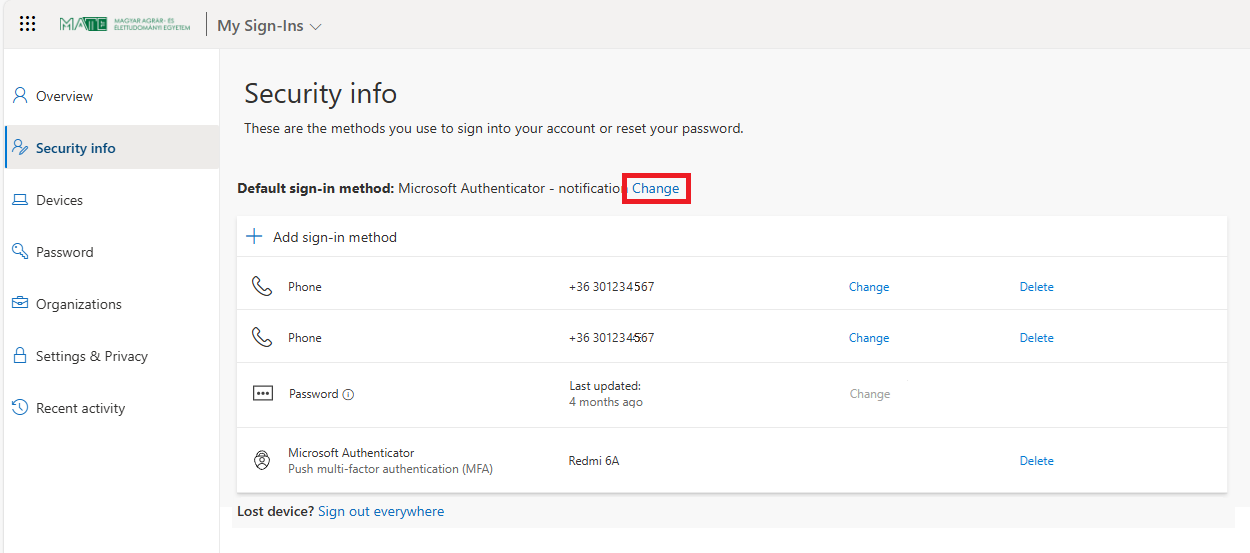Viewport: 1250px width, 553px height.
Task: Click the Devices laptop icon
Action: click(19, 200)
